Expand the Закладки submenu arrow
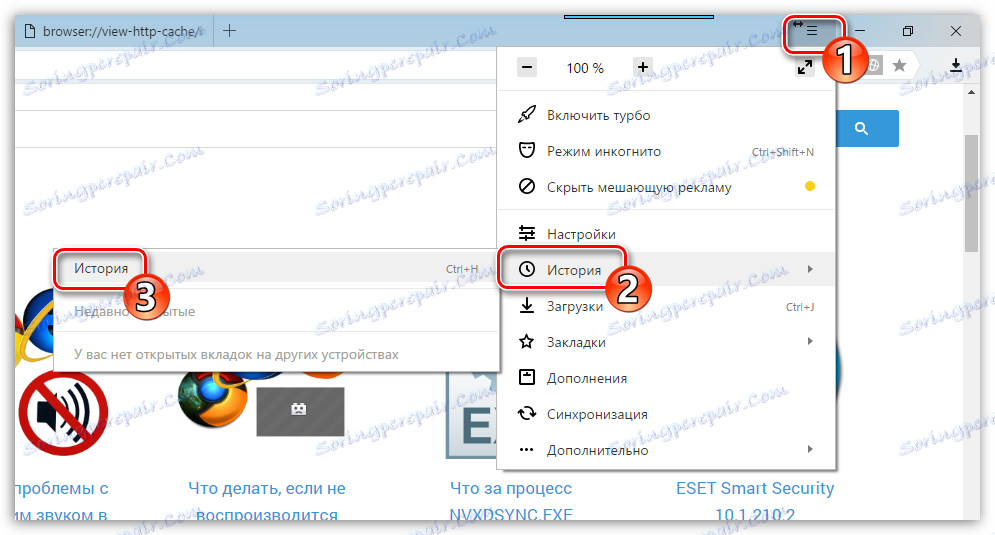 click(x=810, y=341)
